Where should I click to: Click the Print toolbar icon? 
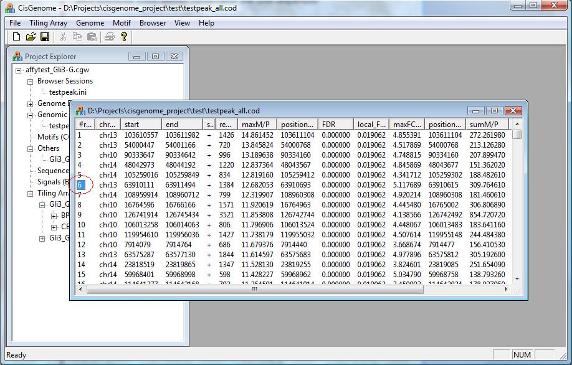pyautogui.click(x=110, y=36)
